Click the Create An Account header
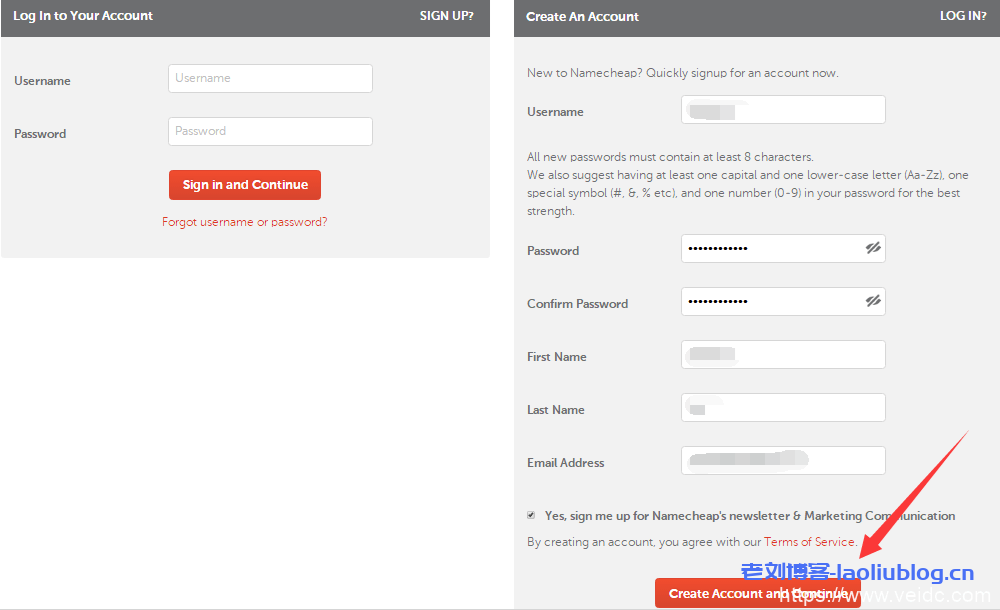This screenshot has height=610, width=1000. pos(582,16)
